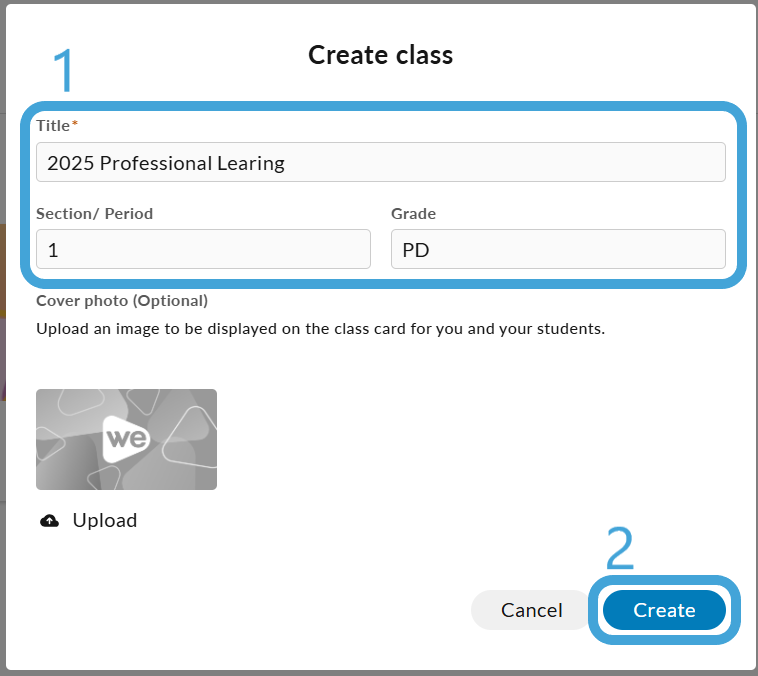
Task: Click the Create button
Action: pos(664,610)
